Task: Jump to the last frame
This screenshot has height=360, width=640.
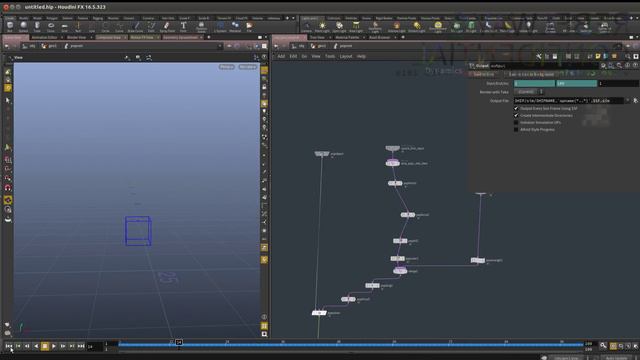Action: click(81, 346)
